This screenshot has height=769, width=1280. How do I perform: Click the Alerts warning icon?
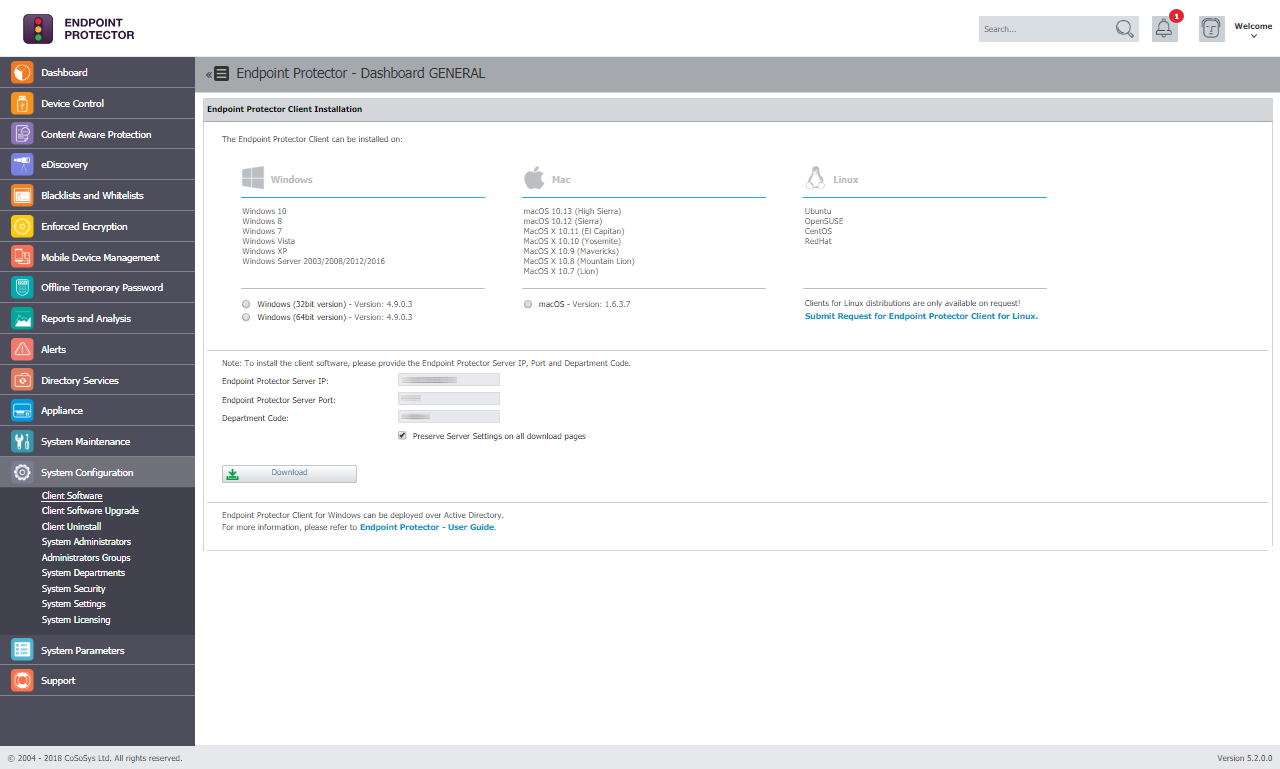coord(22,349)
